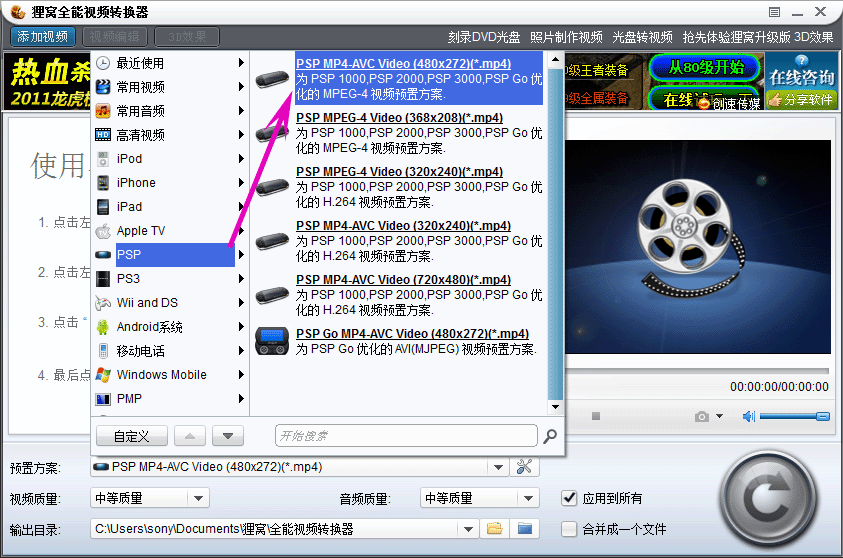843x558 pixels.
Task: Click the Windows Mobile flag icon
Action: click(x=103, y=375)
